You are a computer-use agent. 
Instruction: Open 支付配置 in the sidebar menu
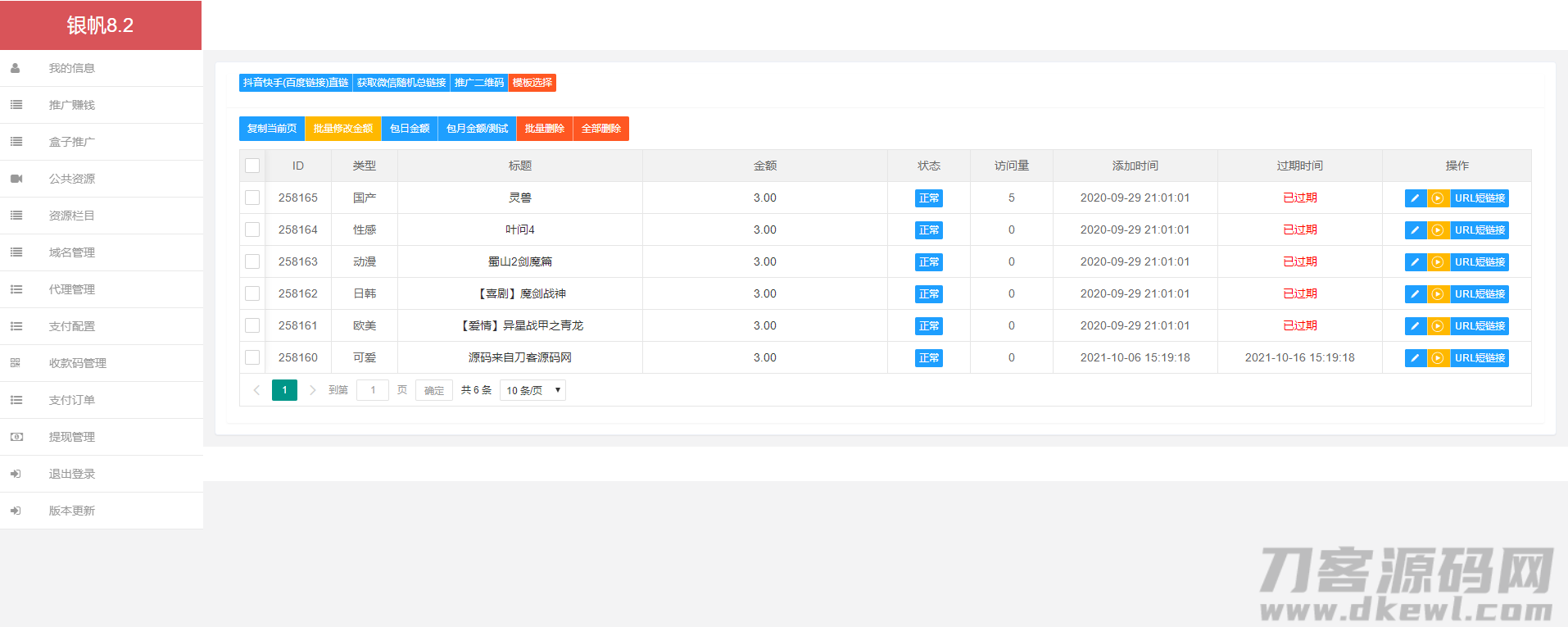click(x=72, y=326)
